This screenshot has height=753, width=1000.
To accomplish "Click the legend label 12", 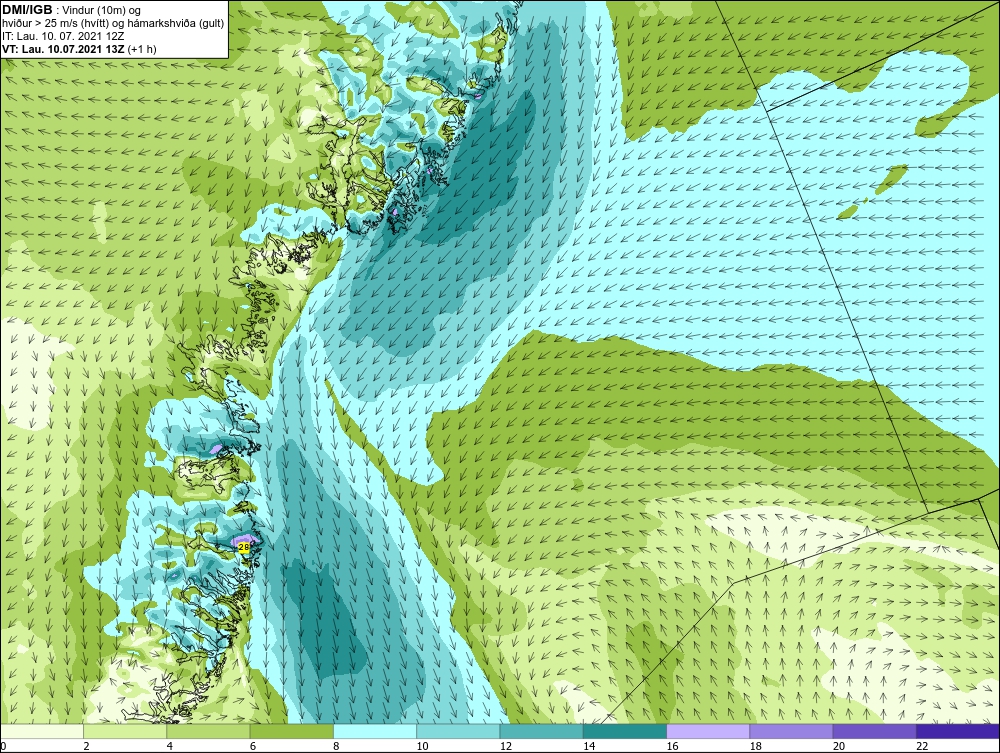I will tap(506, 746).
